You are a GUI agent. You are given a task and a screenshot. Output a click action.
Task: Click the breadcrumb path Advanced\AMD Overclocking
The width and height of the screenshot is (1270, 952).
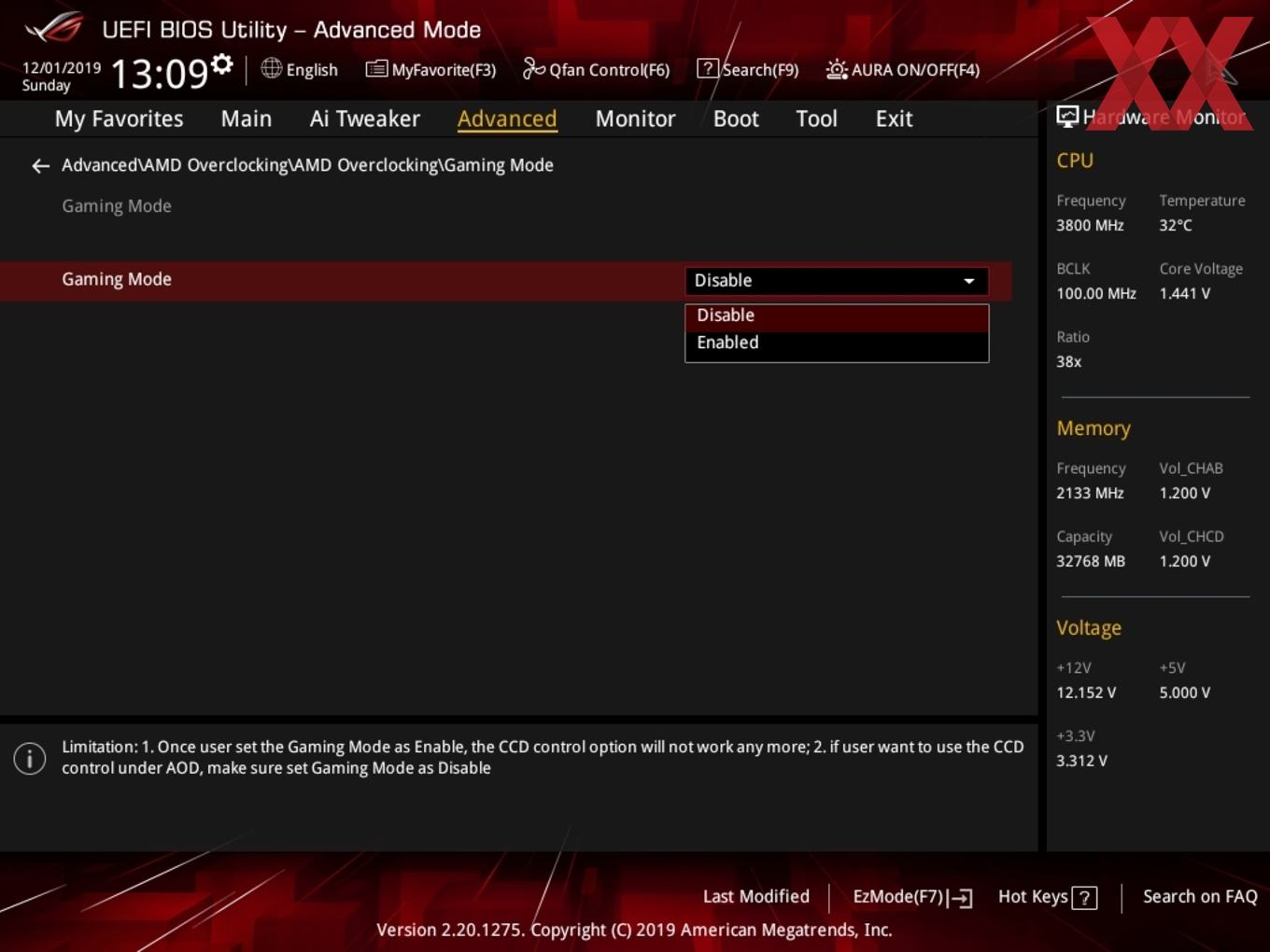point(307,165)
